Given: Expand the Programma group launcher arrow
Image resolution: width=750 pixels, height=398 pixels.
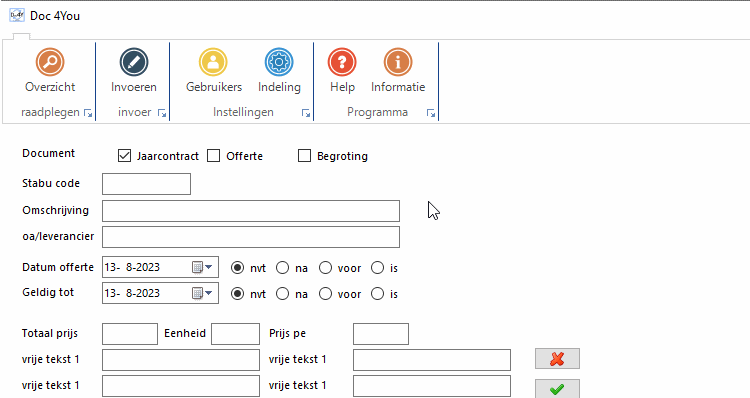Looking at the screenshot, I should 431,113.
